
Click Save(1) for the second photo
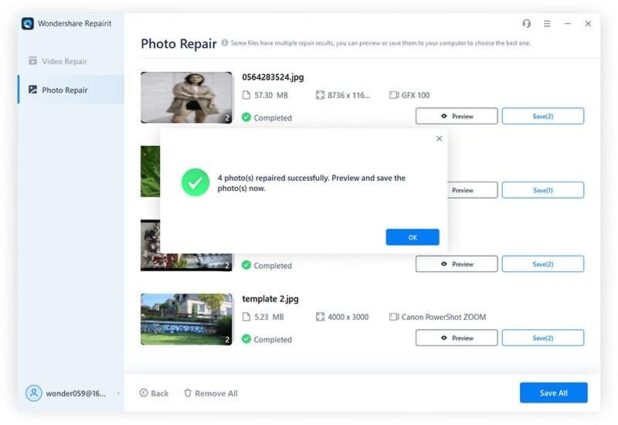coord(543,190)
